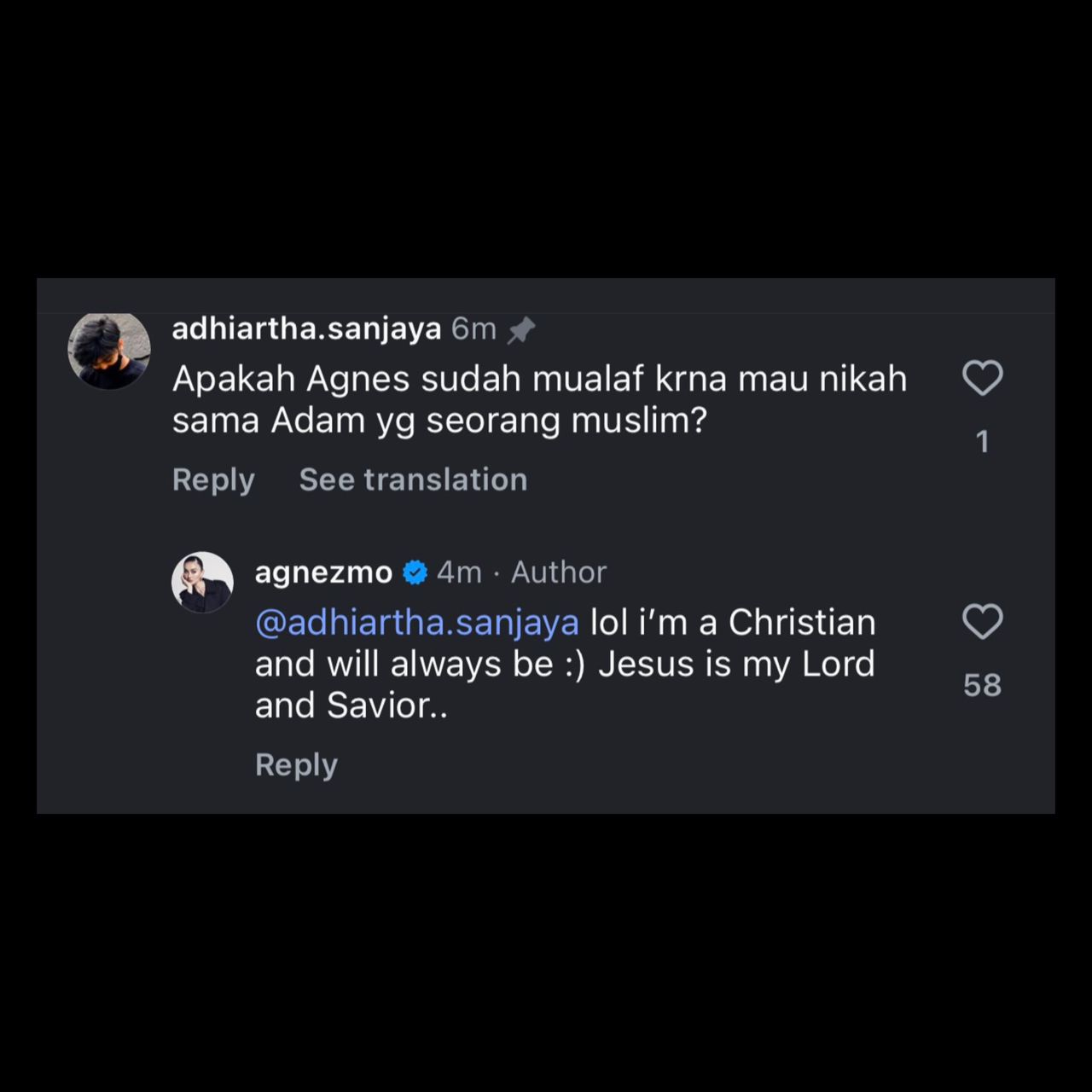The width and height of the screenshot is (1092, 1092).
Task: Open agnezmo's profile picture
Action: coord(202,582)
